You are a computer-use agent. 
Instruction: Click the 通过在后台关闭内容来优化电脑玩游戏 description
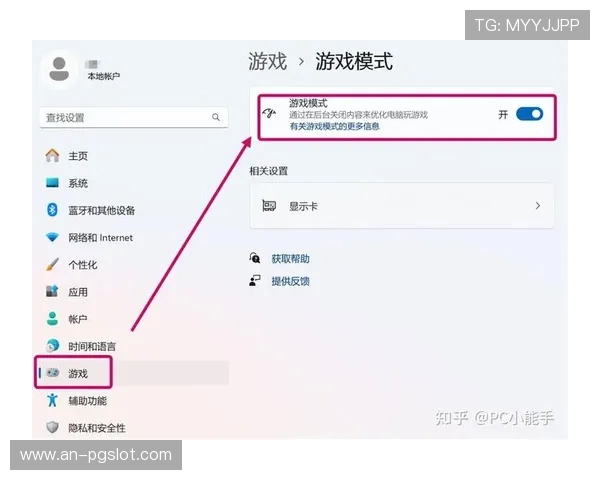coord(358,115)
